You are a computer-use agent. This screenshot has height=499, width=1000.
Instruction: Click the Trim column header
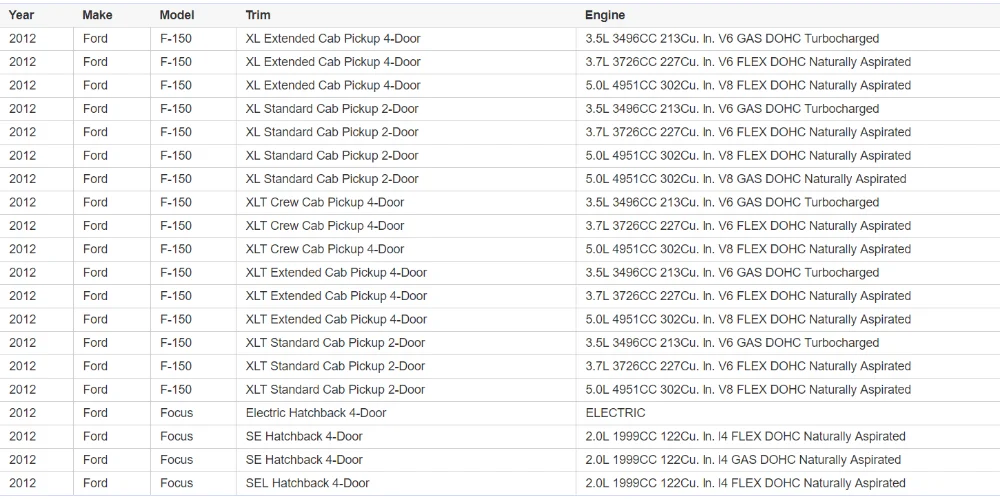pyautogui.click(x=258, y=15)
